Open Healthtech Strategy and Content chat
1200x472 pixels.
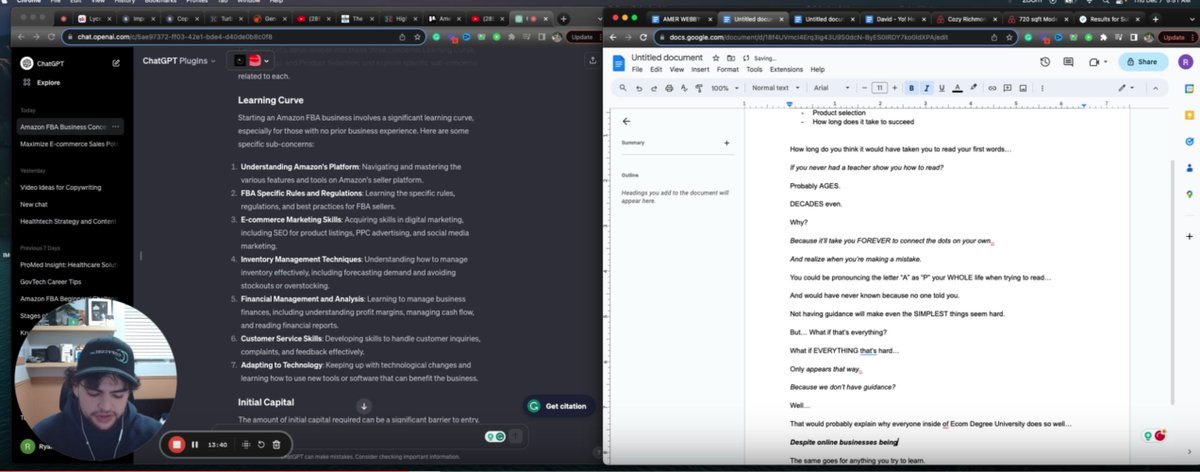coord(68,221)
